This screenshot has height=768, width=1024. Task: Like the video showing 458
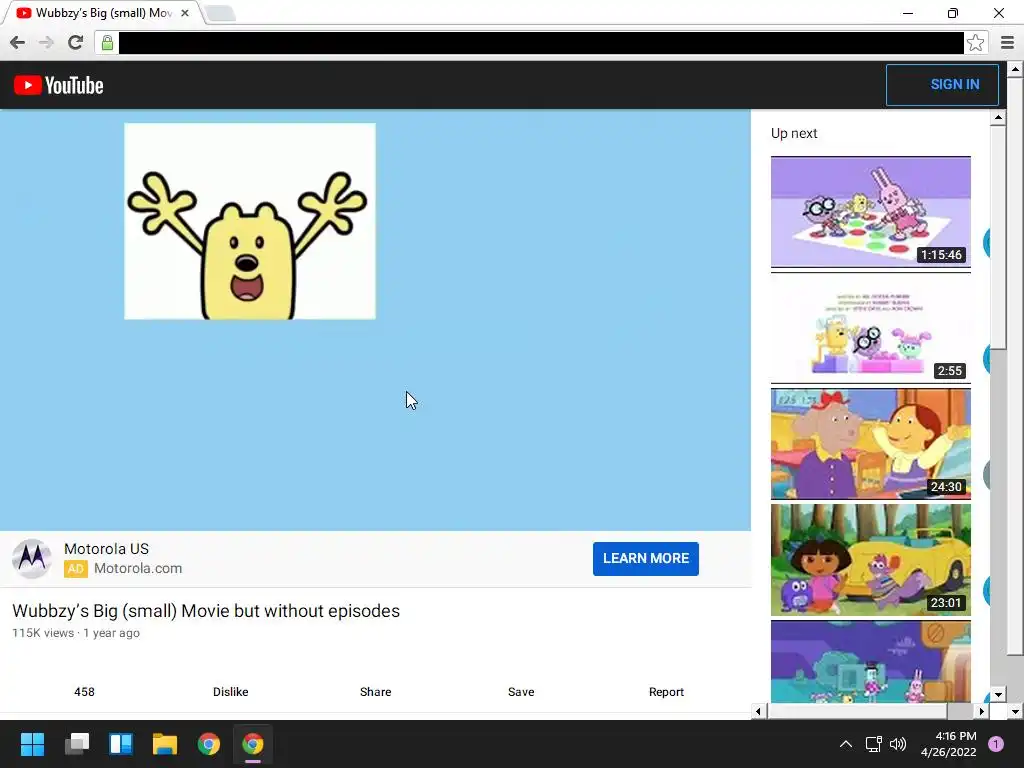tap(84, 692)
